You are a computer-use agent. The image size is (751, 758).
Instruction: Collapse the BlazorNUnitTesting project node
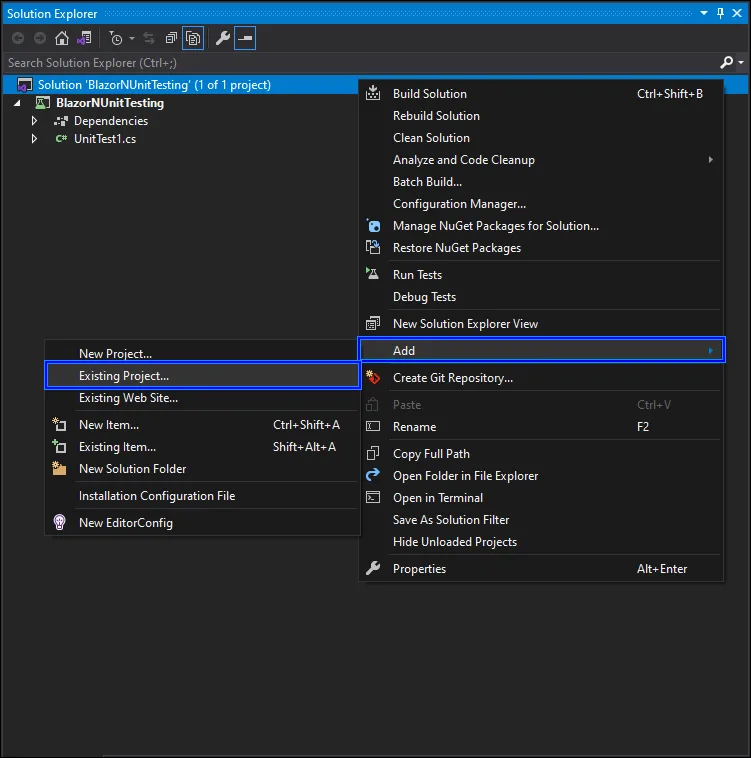pyautogui.click(x=17, y=103)
